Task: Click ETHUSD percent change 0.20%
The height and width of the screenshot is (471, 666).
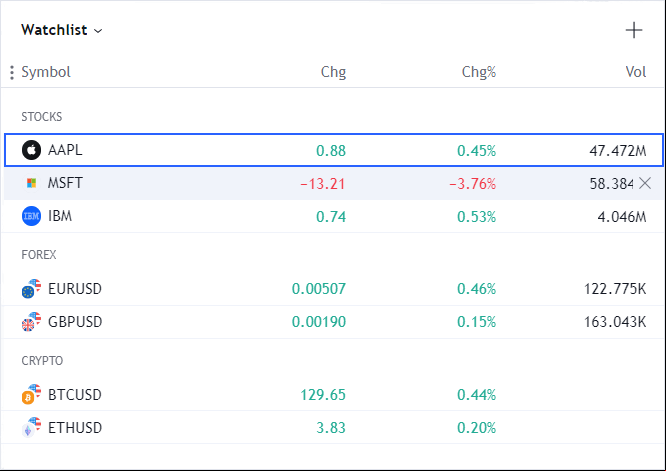Action: [477, 428]
